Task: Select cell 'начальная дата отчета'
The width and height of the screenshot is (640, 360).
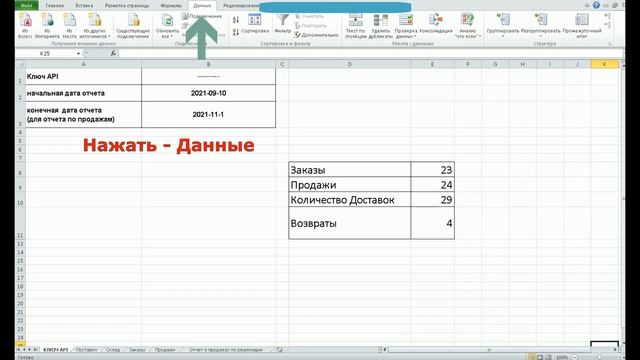Action: tap(84, 93)
